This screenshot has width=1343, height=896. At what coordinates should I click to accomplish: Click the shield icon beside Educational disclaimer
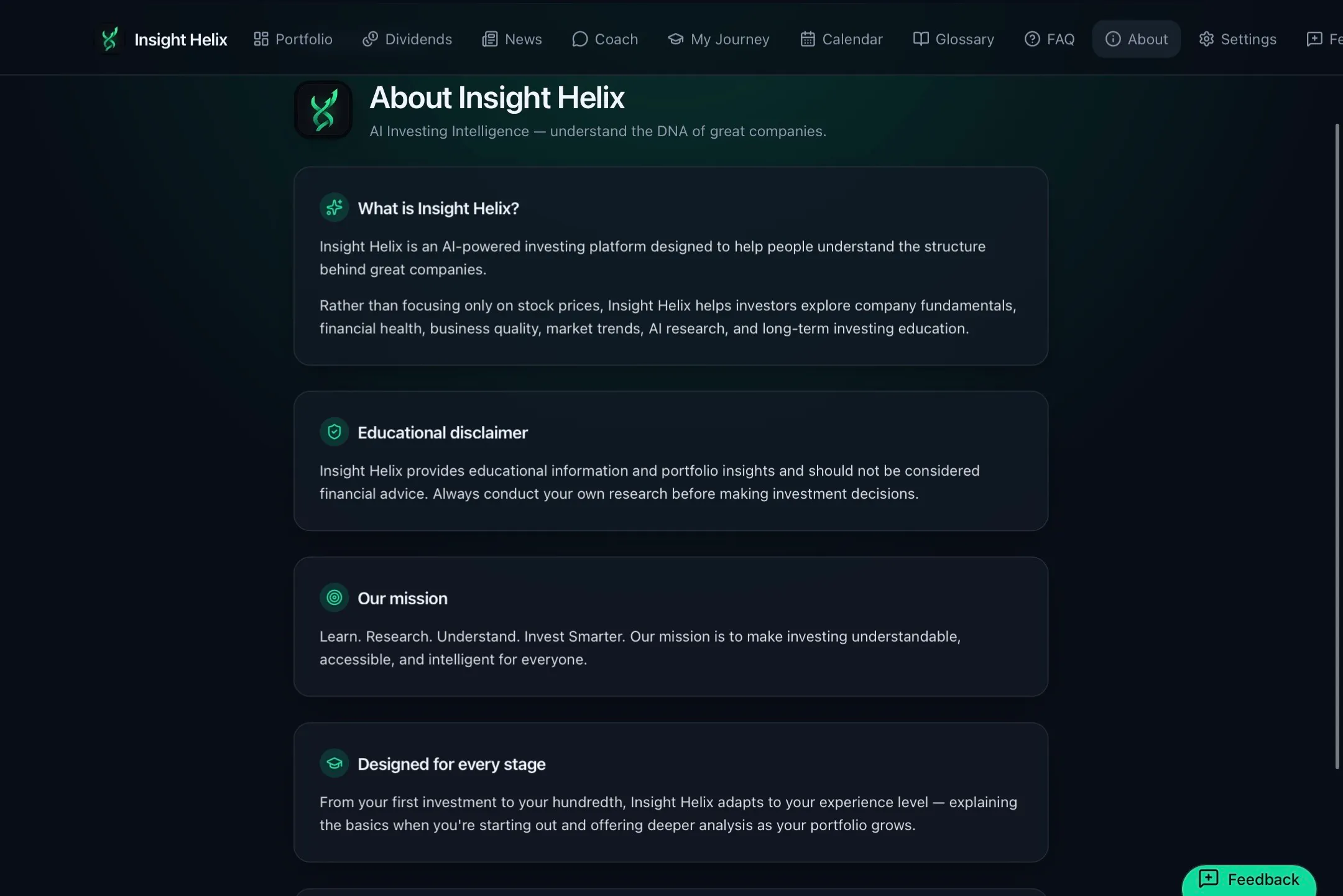pos(335,432)
